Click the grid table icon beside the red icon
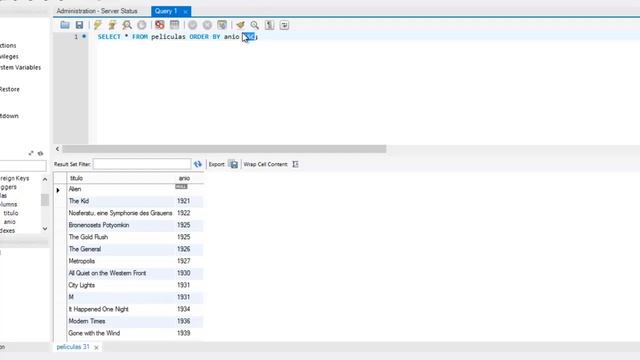Viewport: 640px width, 360px height. pos(174,25)
